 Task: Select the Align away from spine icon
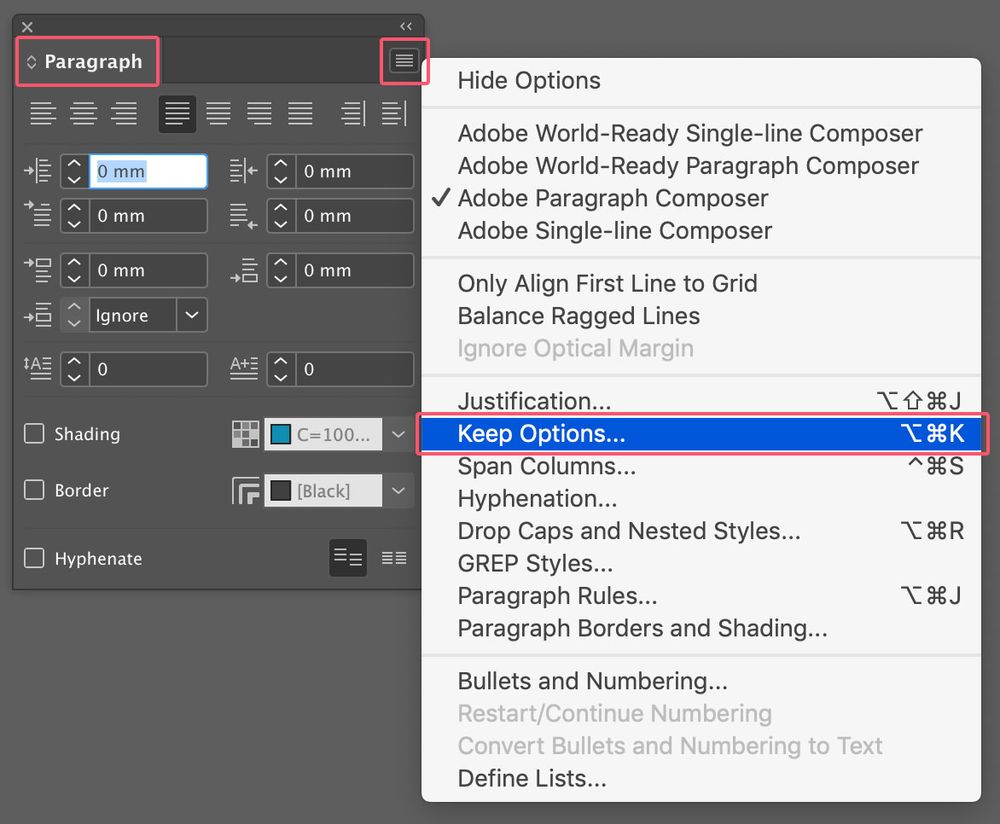click(x=394, y=114)
